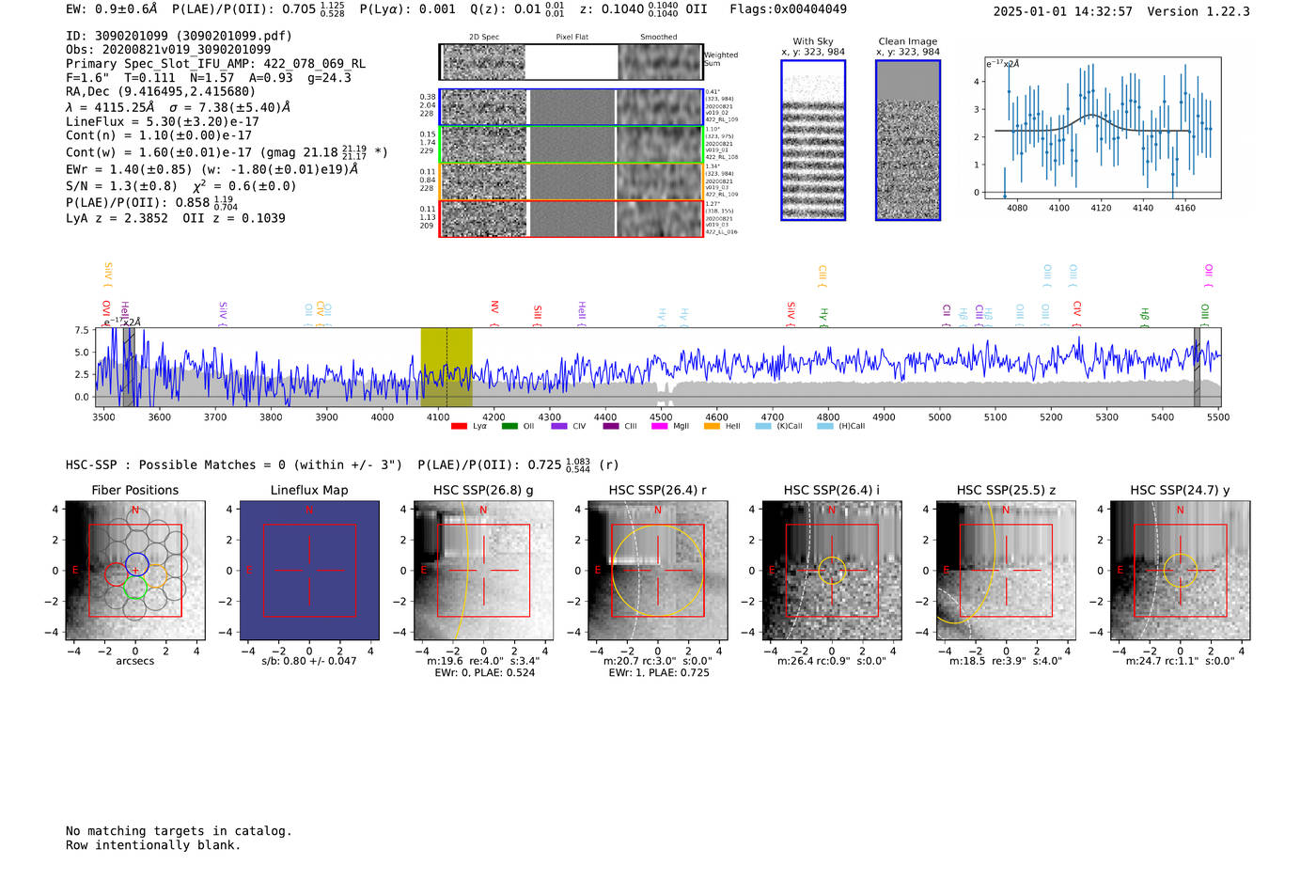Click the LineFlux = 5.30(±3.20)e-17 line
The height and width of the screenshot is (896, 1316).
[163, 121]
